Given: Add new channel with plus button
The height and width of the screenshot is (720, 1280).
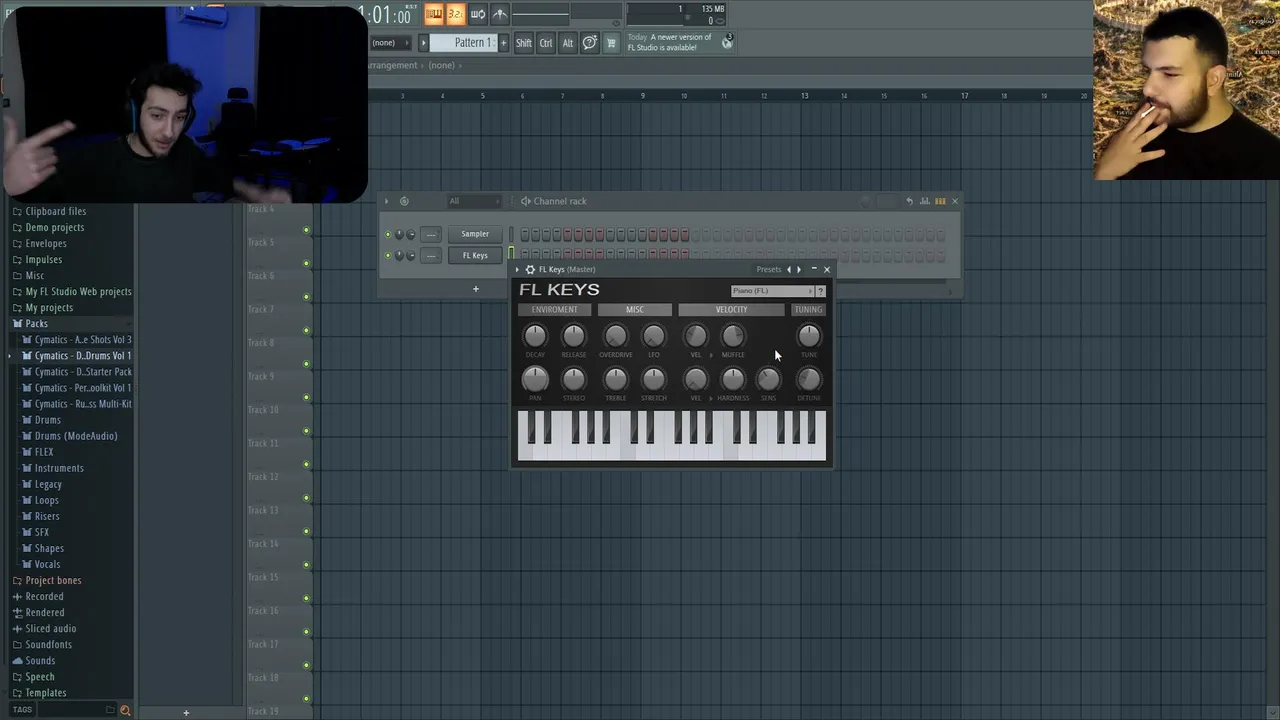Looking at the screenshot, I should pos(476,289).
